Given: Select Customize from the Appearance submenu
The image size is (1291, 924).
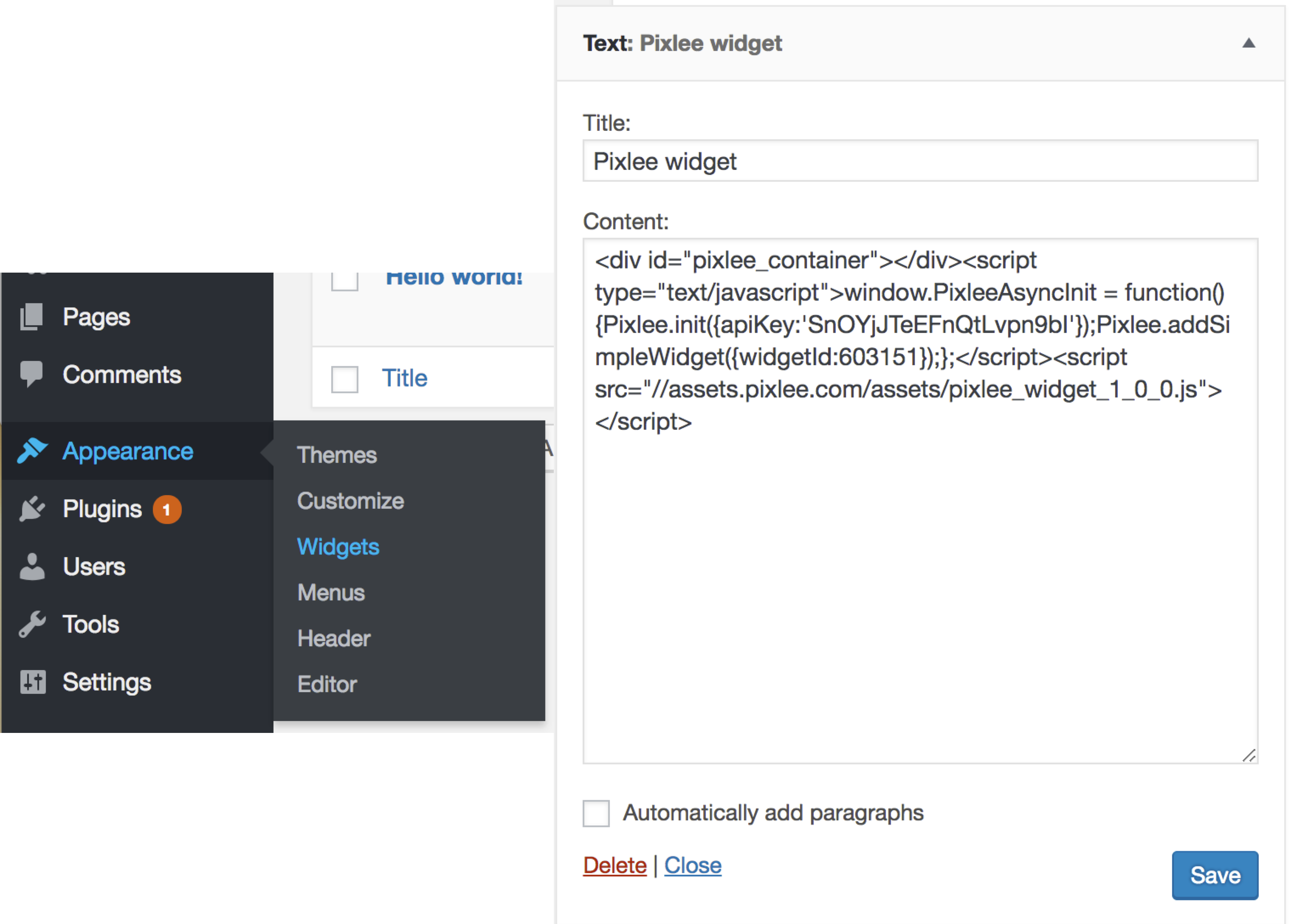Looking at the screenshot, I should (x=350, y=501).
